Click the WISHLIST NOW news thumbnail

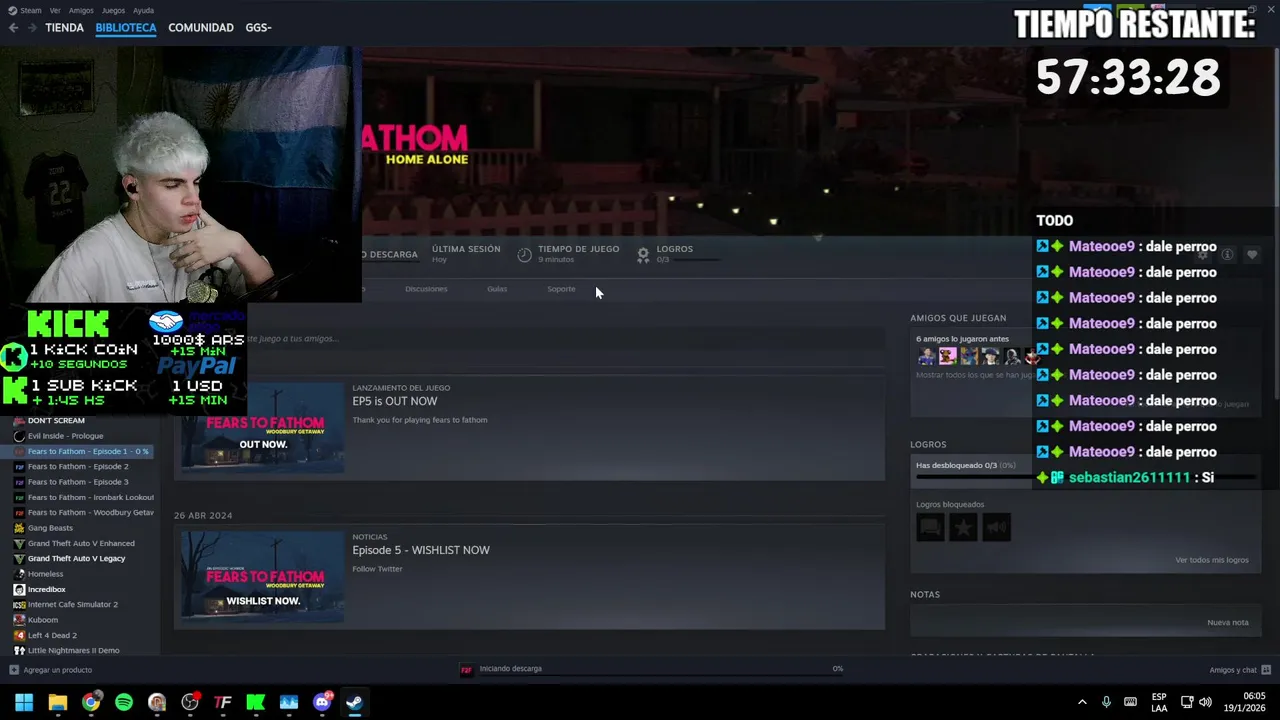click(x=263, y=577)
